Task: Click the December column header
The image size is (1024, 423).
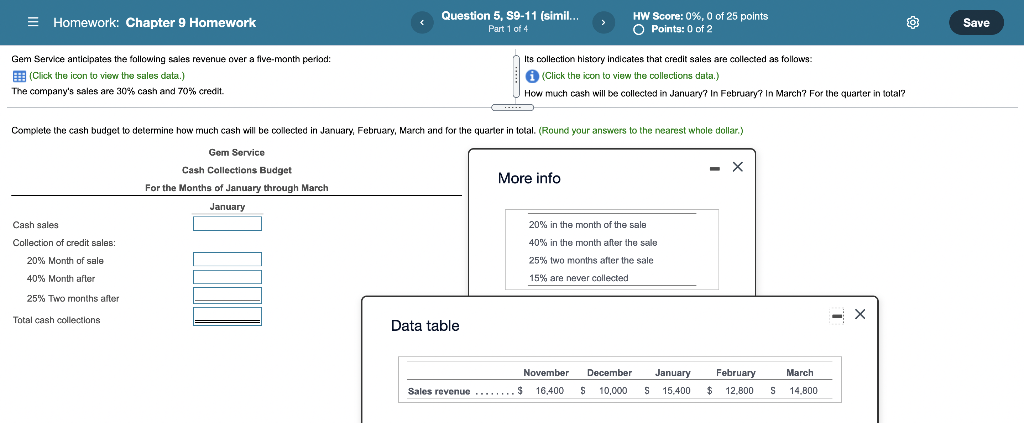Action: (609, 373)
